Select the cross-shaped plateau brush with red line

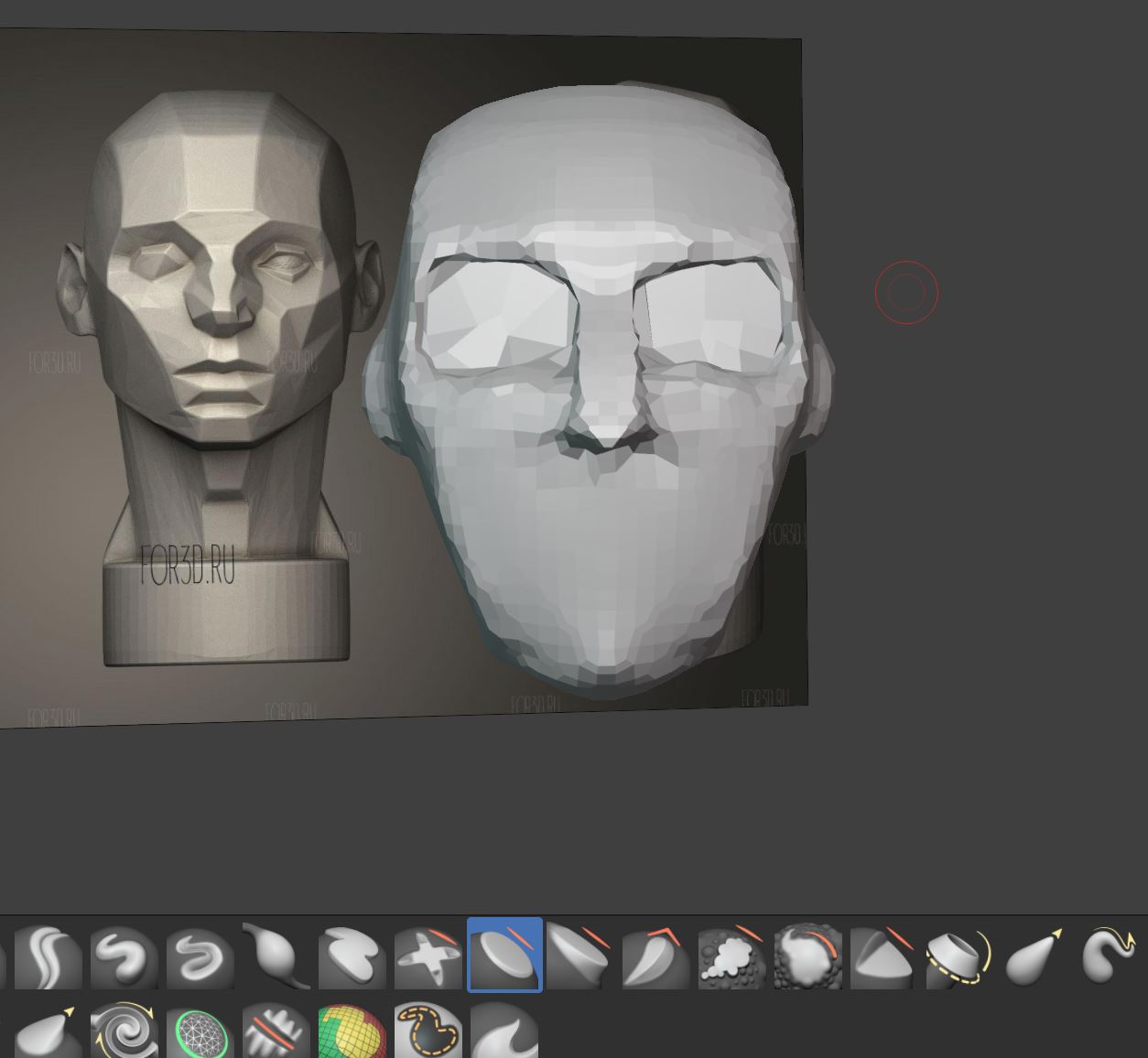tap(428, 956)
